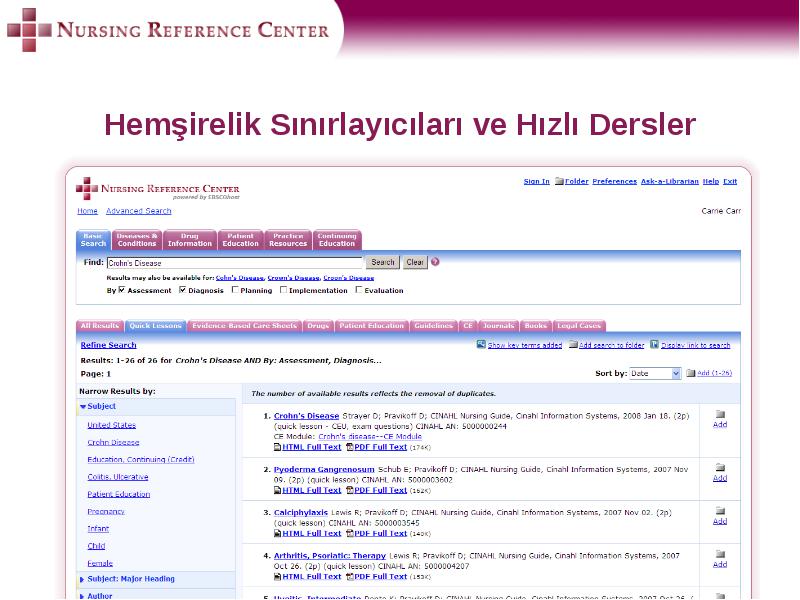Select the Quick Lessons results tab
The image size is (800, 600).
tap(155, 326)
